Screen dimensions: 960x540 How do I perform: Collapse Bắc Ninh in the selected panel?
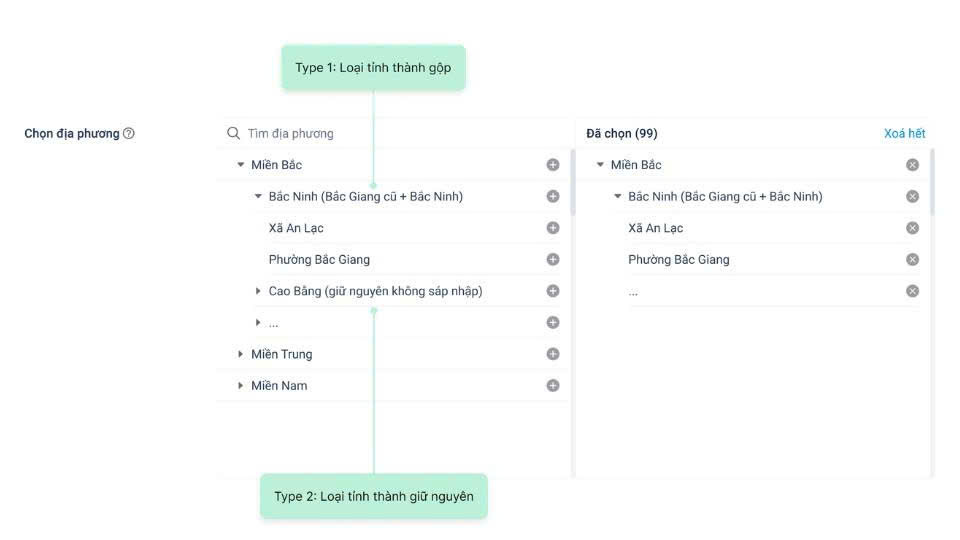tap(618, 197)
